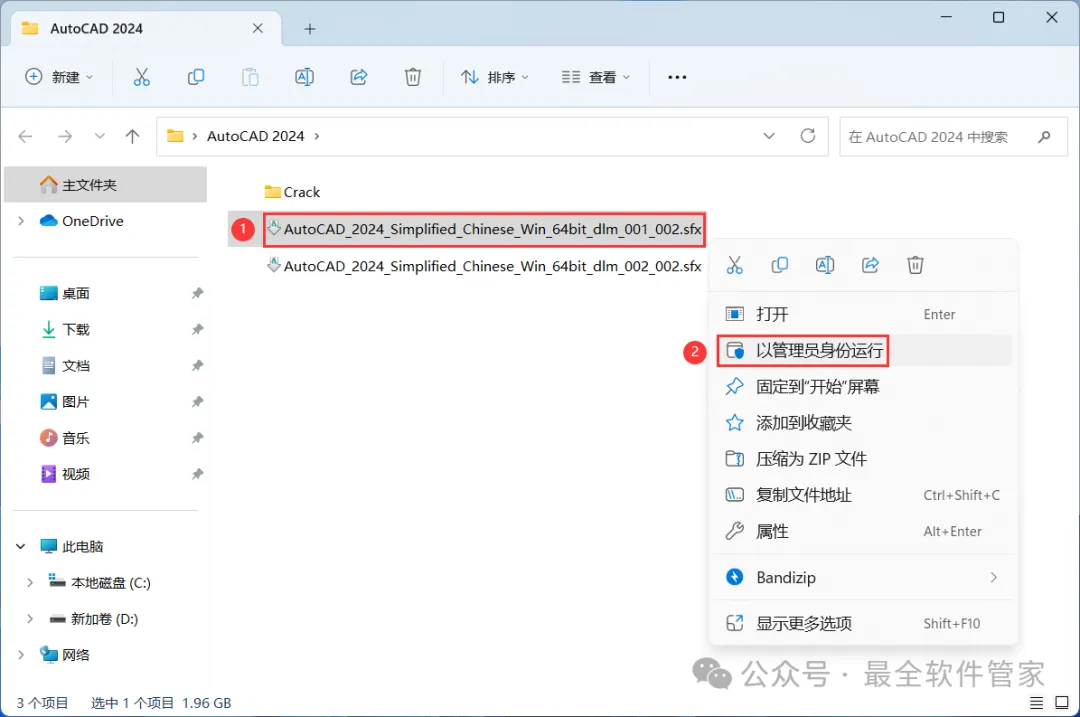Refresh the current folder view
The image size is (1080, 717).
tap(808, 136)
